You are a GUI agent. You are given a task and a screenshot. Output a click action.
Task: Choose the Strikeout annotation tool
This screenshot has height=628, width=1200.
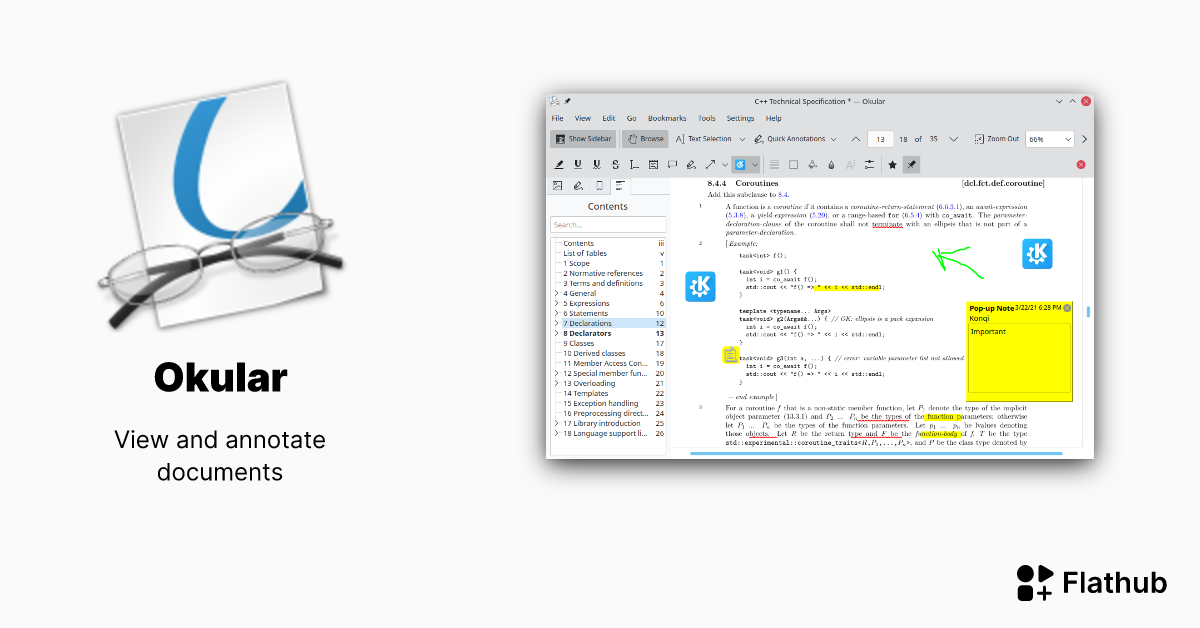pyautogui.click(x=615, y=164)
